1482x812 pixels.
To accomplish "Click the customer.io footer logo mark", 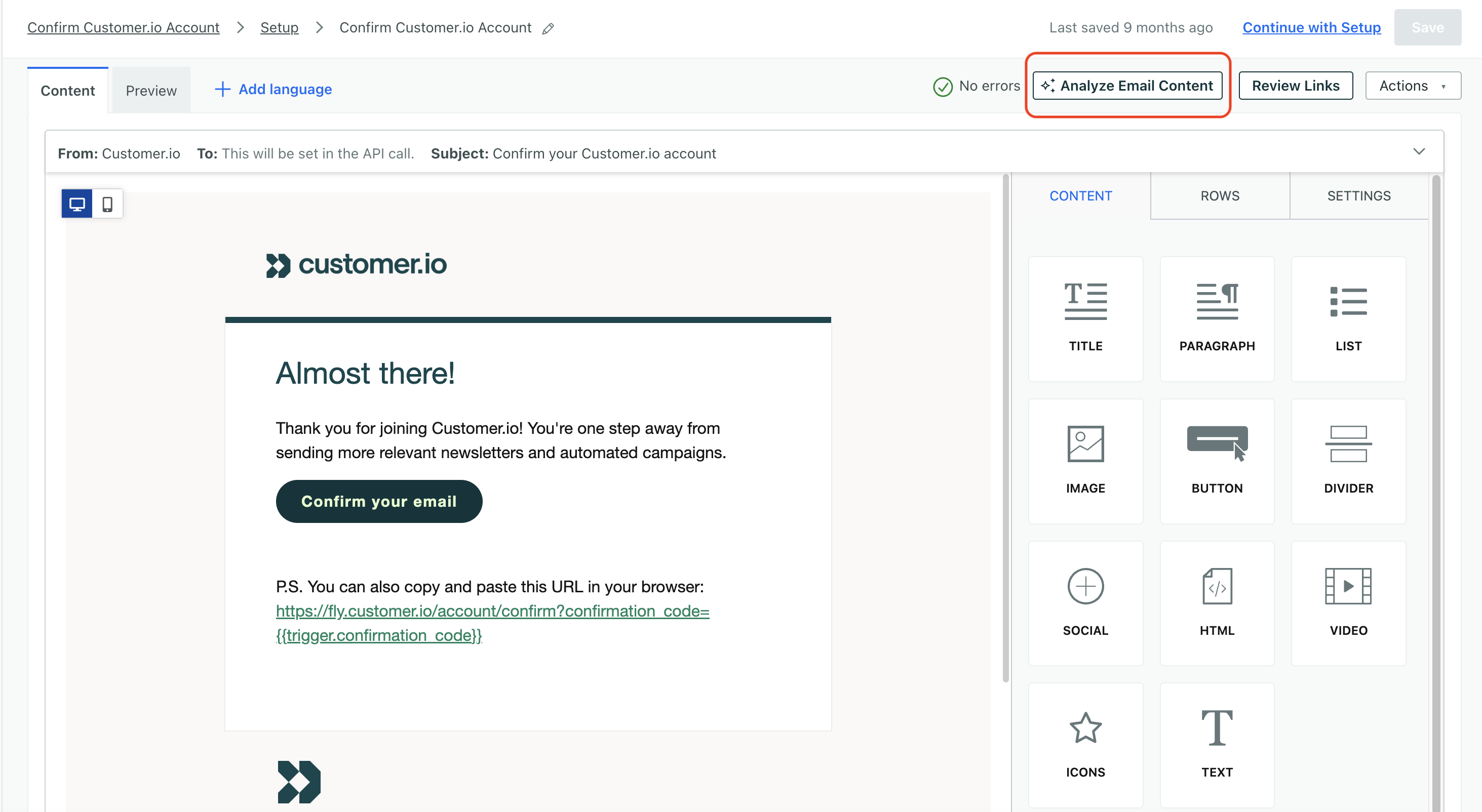I will pyautogui.click(x=299, y=782).
